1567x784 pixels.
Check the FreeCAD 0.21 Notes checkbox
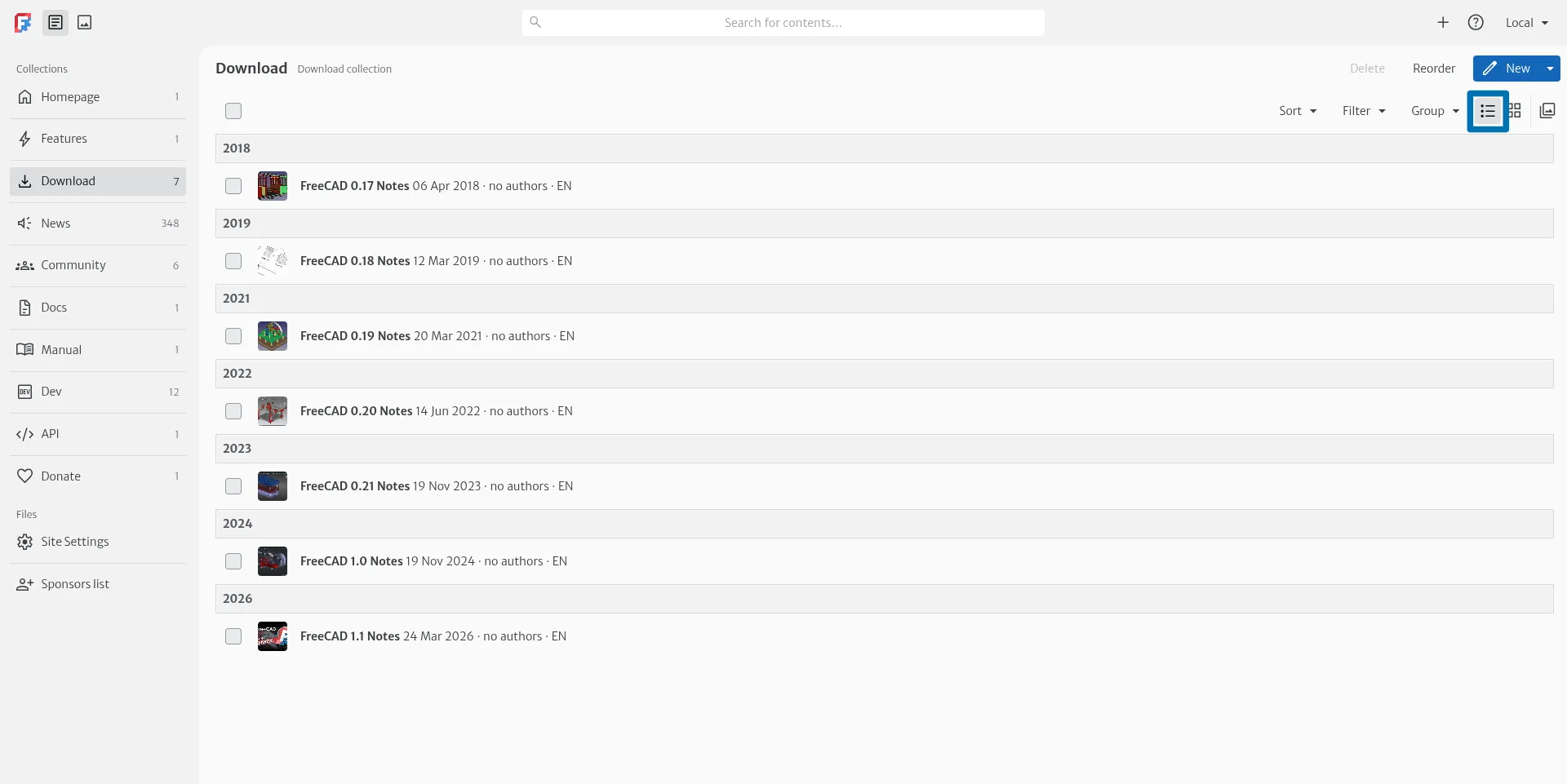233,486
